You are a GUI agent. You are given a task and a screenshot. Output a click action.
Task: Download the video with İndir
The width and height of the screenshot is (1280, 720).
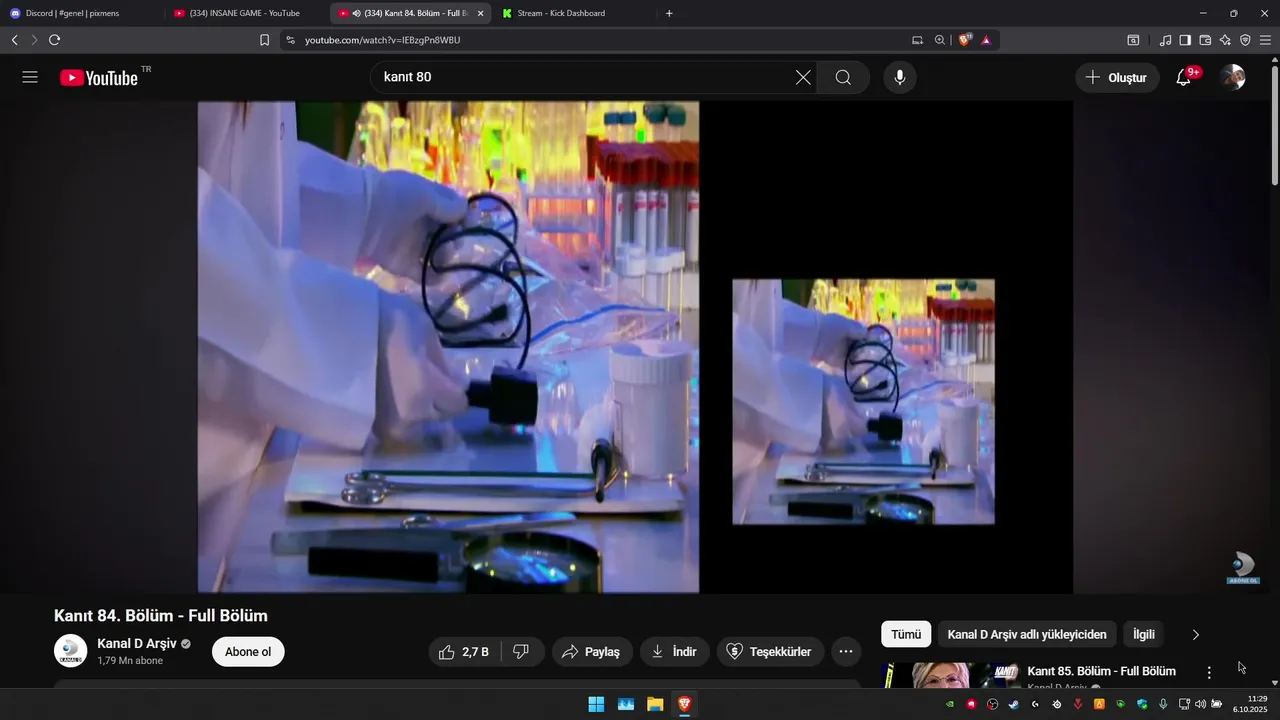(675, 652)
